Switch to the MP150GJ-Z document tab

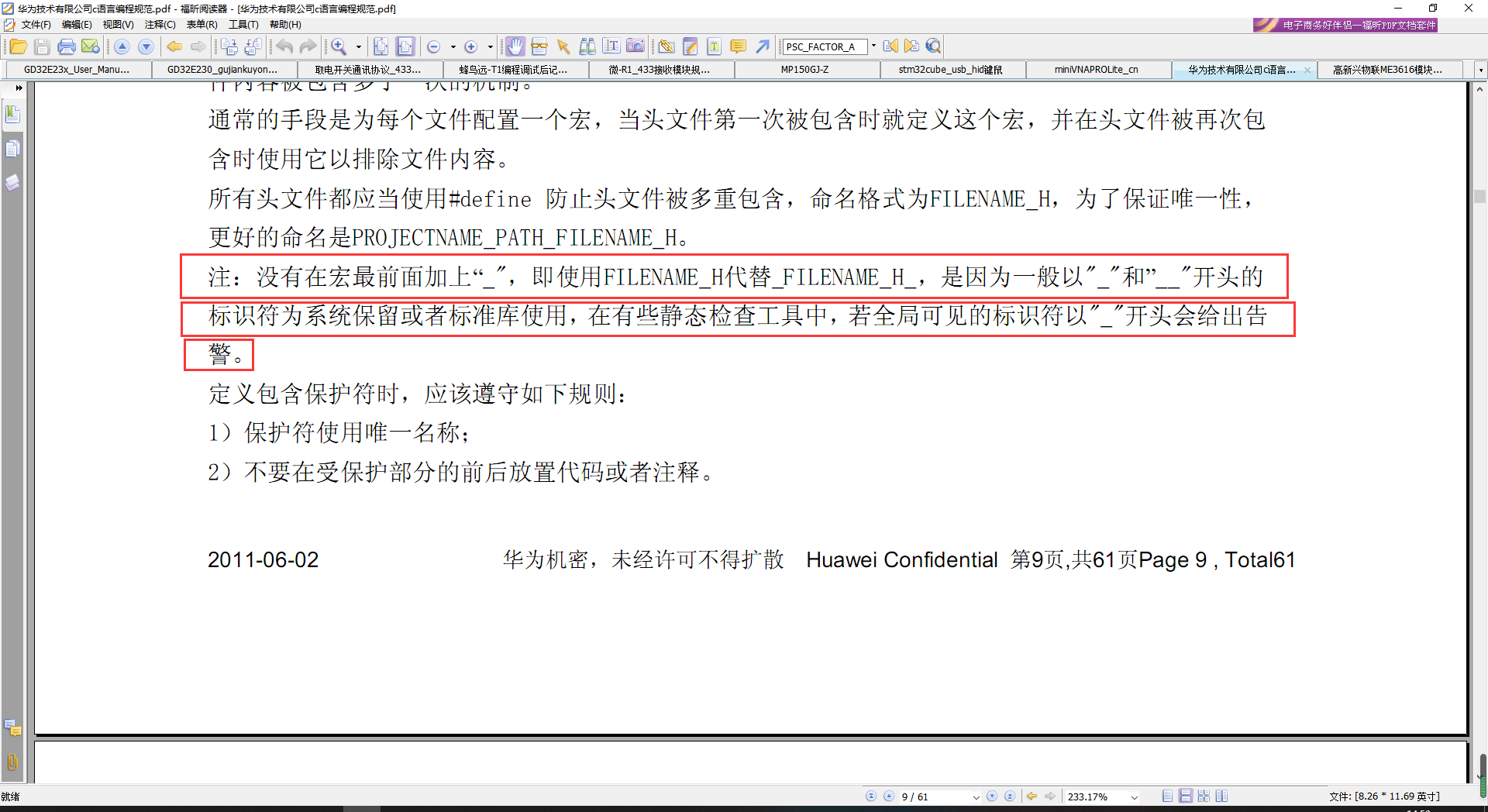pyautogui.click(x=806, y=69)
